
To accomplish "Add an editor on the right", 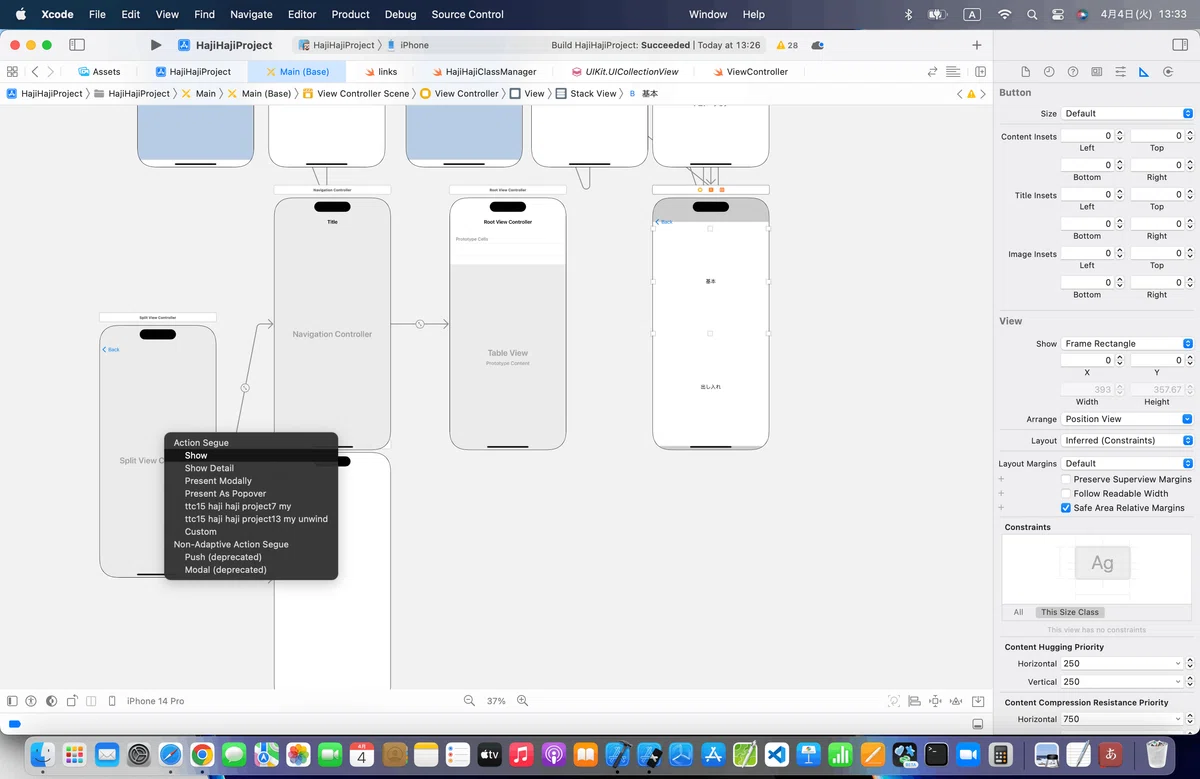I will click(x=980, y=72).
